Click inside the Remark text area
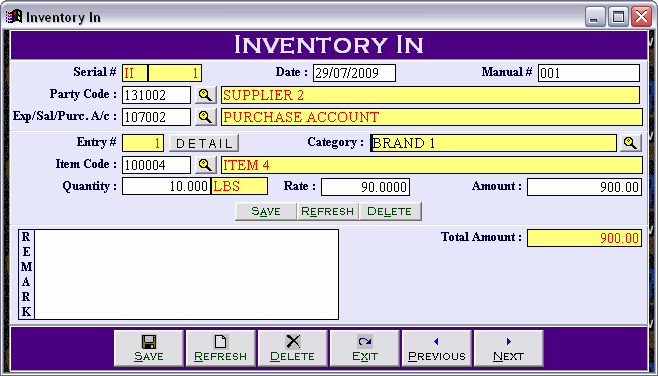658x376 pixels. point(186,274)
